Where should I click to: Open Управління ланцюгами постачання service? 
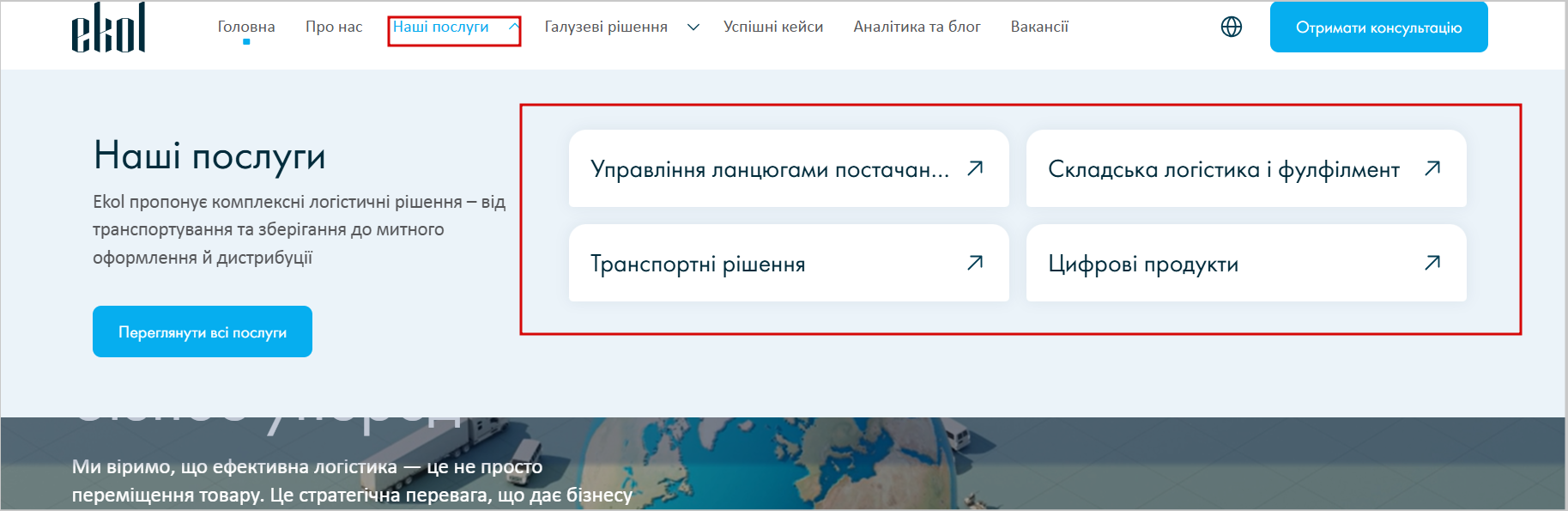[x=789, y=168]
